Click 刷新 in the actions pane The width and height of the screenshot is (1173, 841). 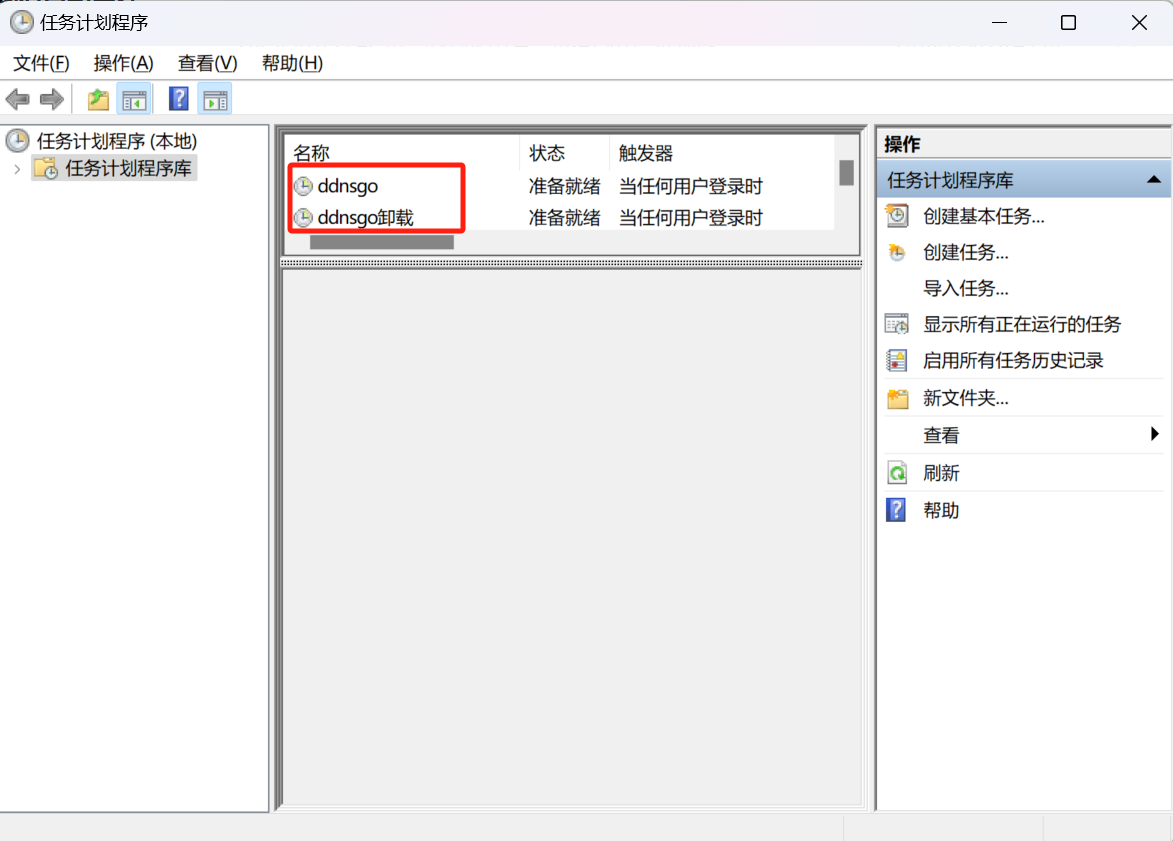tap(940, 473)
